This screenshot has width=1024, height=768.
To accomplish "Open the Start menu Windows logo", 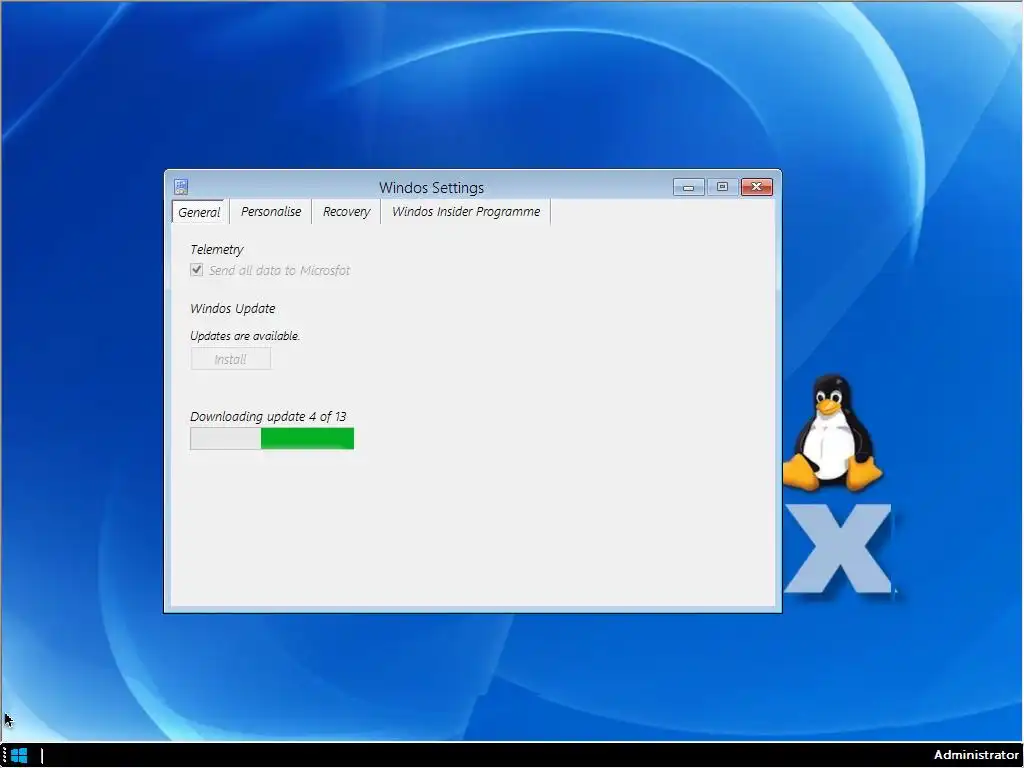I will (x=19, y=756).
